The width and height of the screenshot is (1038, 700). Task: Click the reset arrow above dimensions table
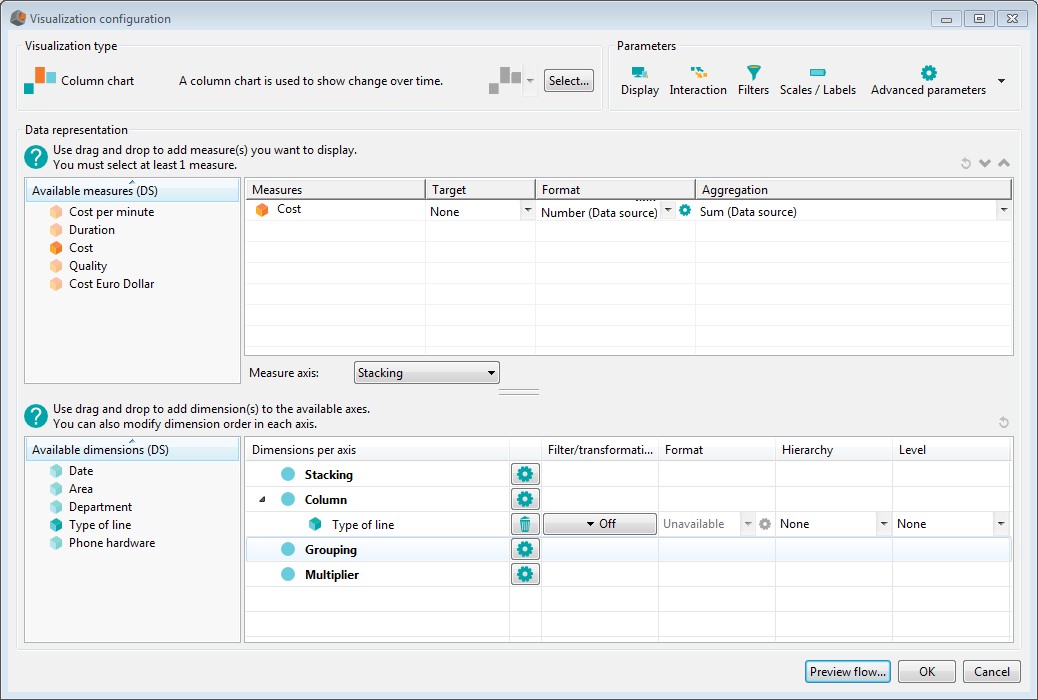pos(1004,422)
